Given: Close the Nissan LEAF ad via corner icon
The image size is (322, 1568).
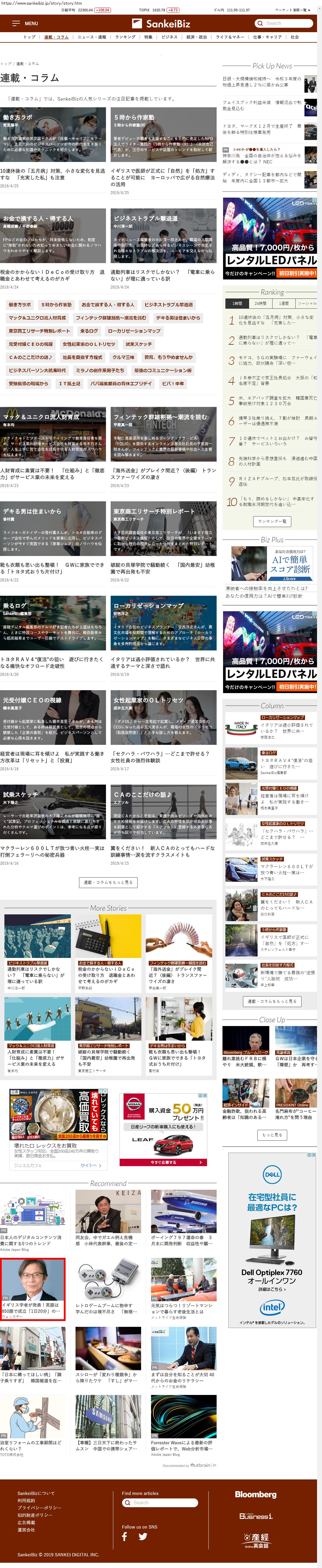Looking at the screenshot, I should [205, 1095].
